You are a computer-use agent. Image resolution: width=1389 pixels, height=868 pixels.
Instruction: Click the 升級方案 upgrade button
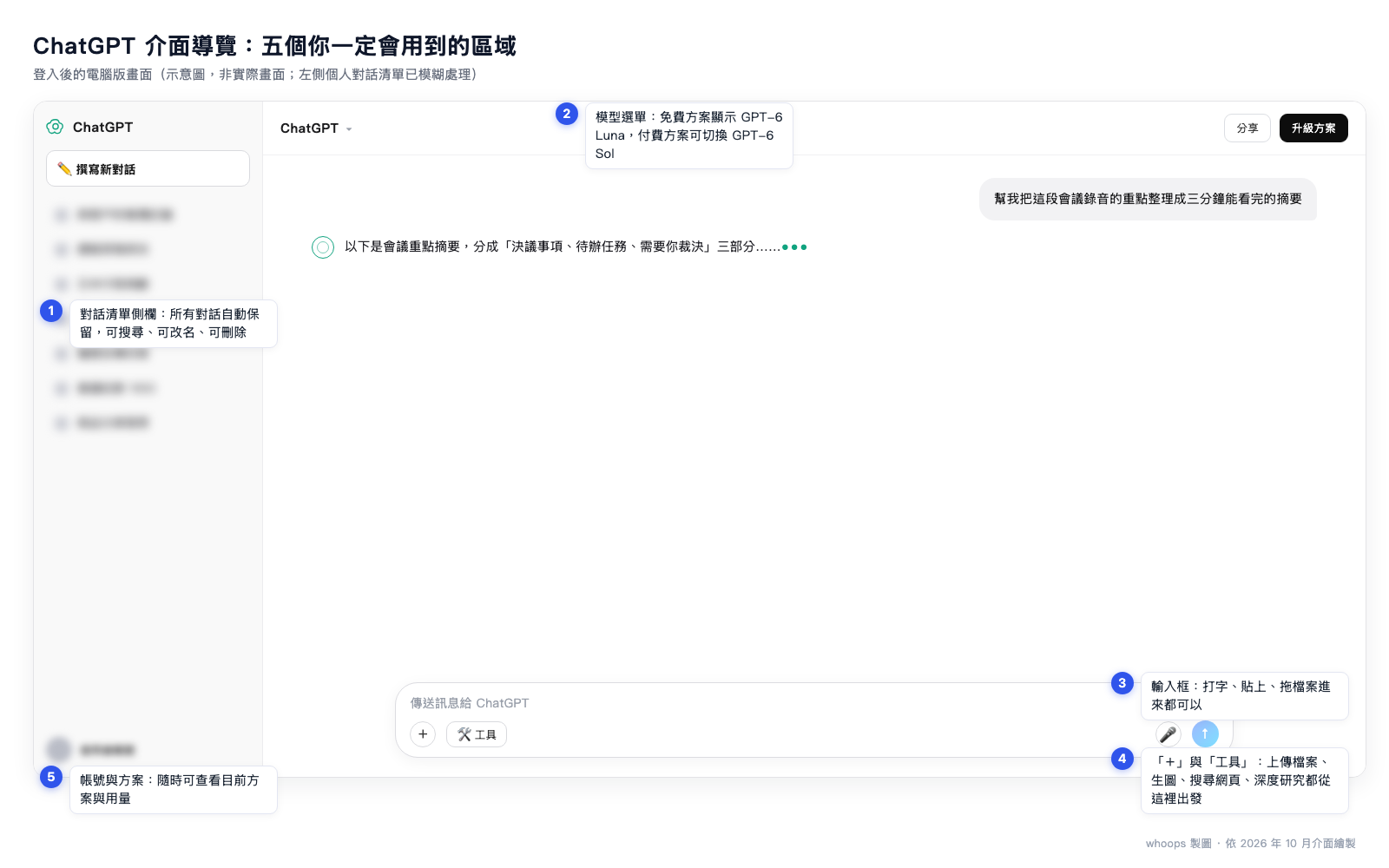point(1313,128)
